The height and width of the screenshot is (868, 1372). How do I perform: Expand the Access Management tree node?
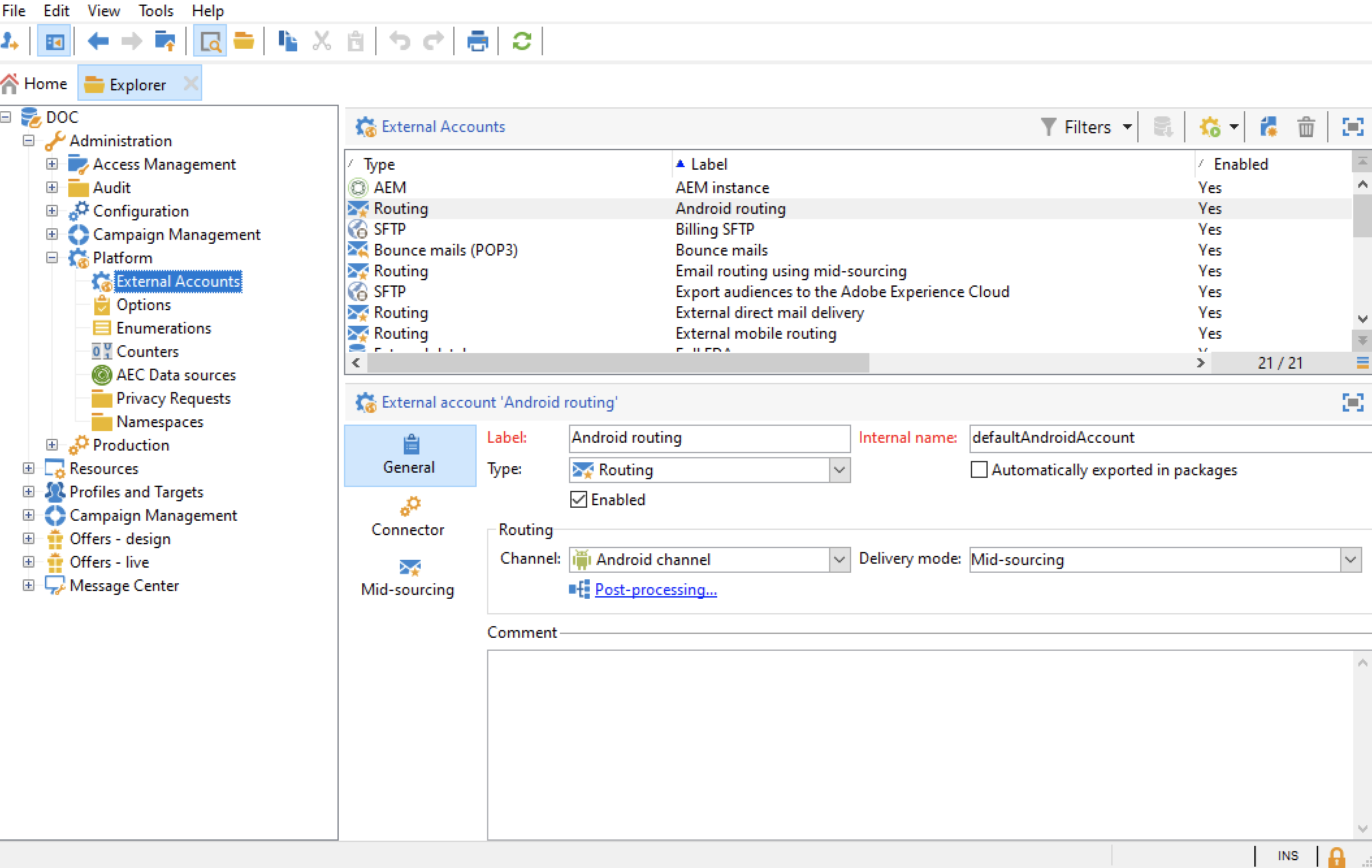[52, 164]
